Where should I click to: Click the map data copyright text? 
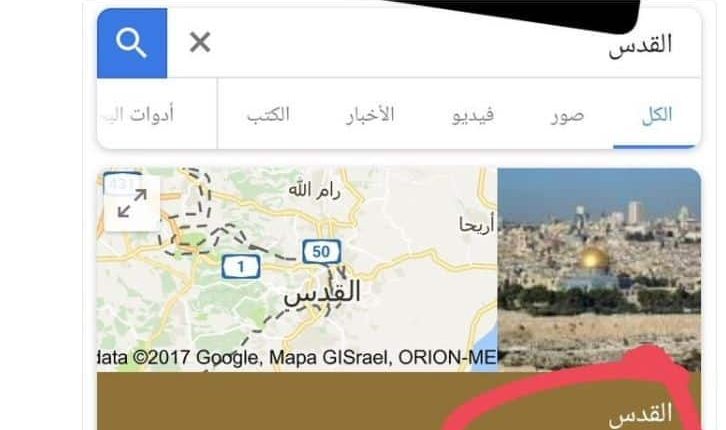tap(297, 357)
